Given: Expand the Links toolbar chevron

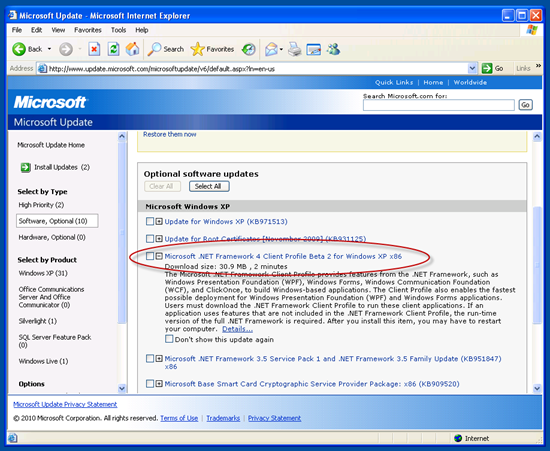Looking at the screenshot, I should click(x=538, y=66).
